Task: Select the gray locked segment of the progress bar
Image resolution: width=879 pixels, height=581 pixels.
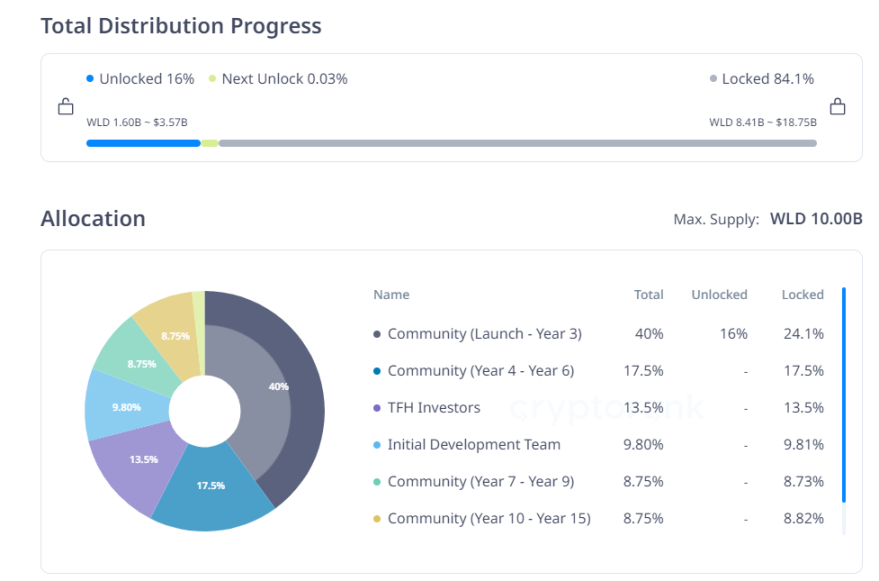Action: point(517,144)
